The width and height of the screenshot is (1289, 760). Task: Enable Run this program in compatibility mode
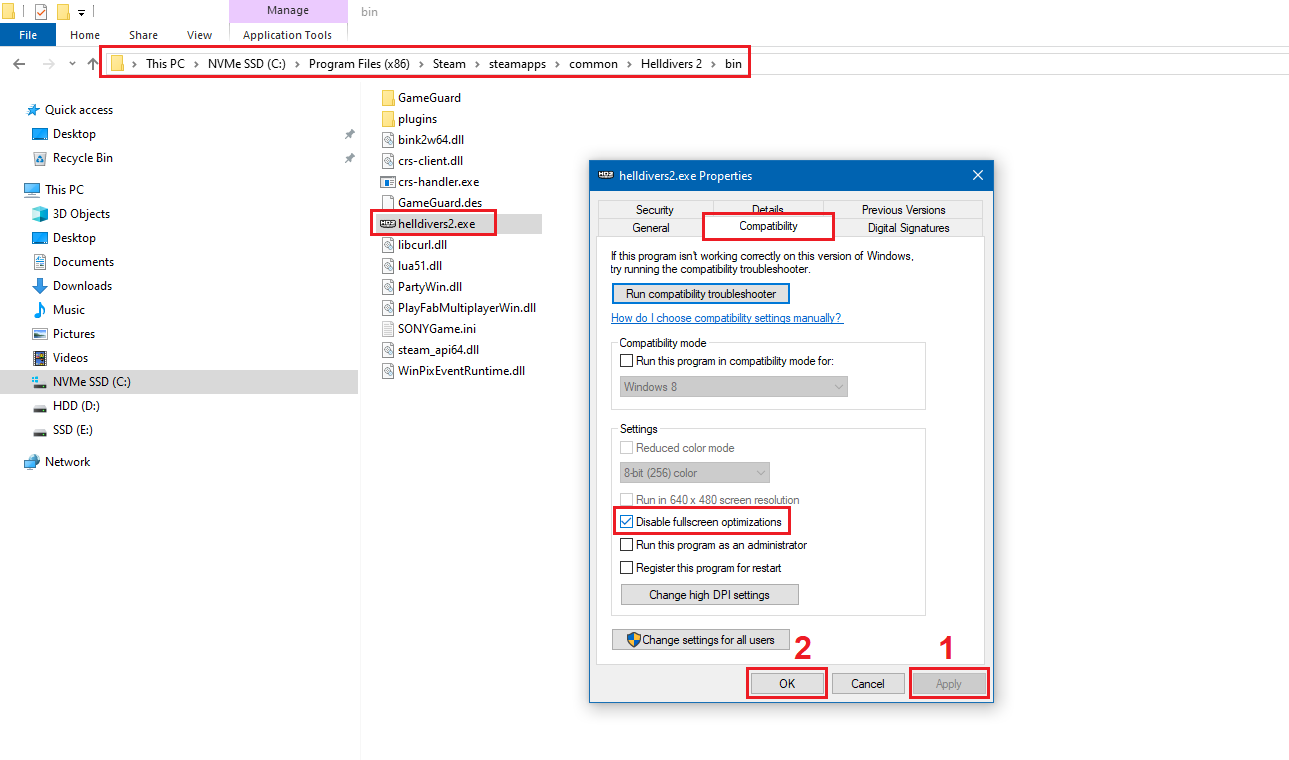click(x=627, y=361)
